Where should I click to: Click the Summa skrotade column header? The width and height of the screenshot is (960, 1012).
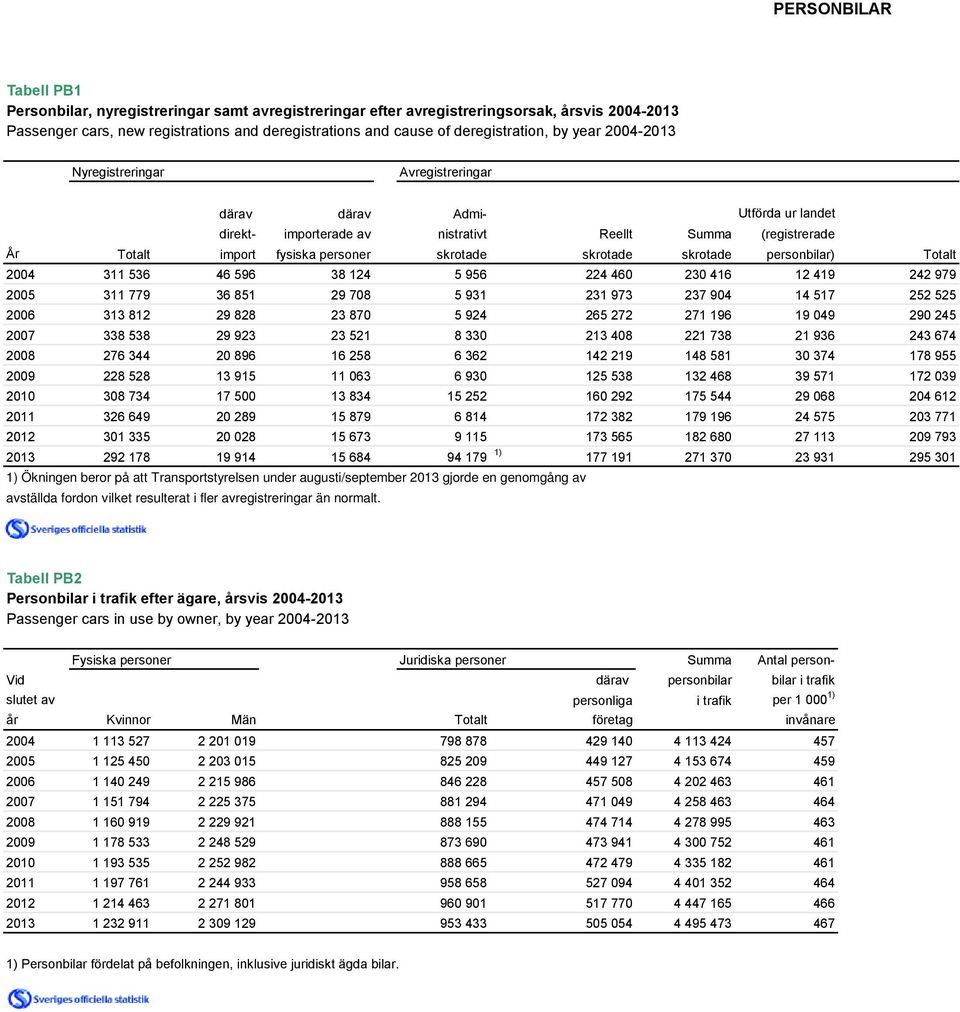click(706, 244)
